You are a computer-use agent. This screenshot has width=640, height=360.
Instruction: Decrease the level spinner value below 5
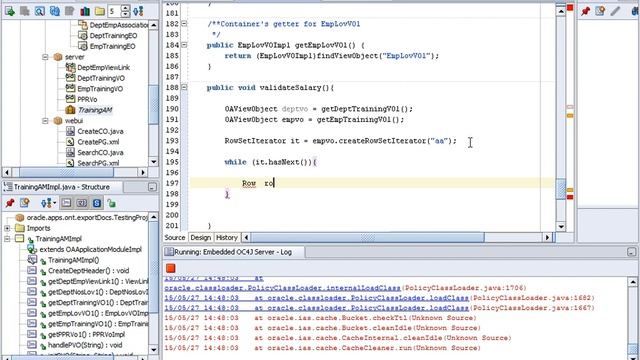[x=125, y=14]
